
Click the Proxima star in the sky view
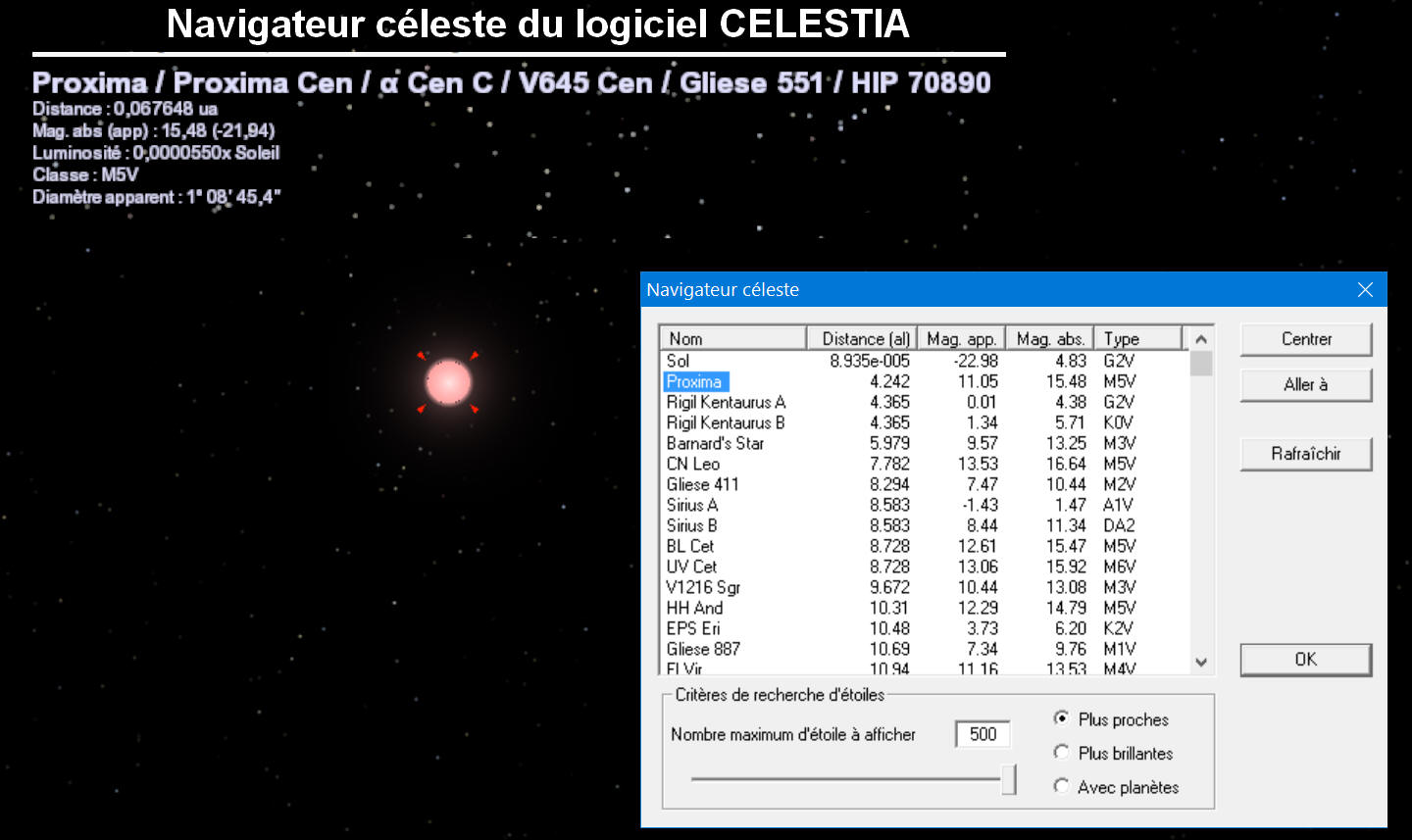[448, 382]
